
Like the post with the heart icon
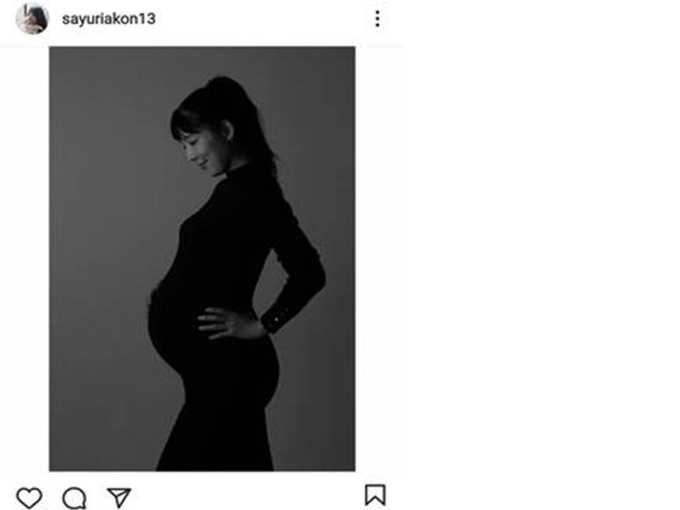click(x=29, y=497)
